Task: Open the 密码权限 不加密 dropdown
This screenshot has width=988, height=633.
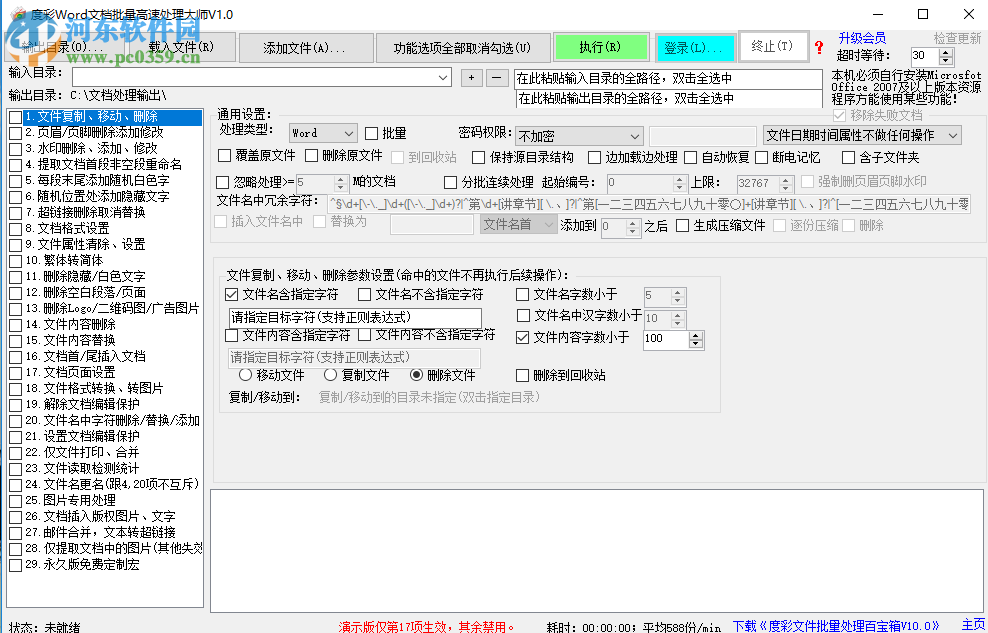Action: 578,134
